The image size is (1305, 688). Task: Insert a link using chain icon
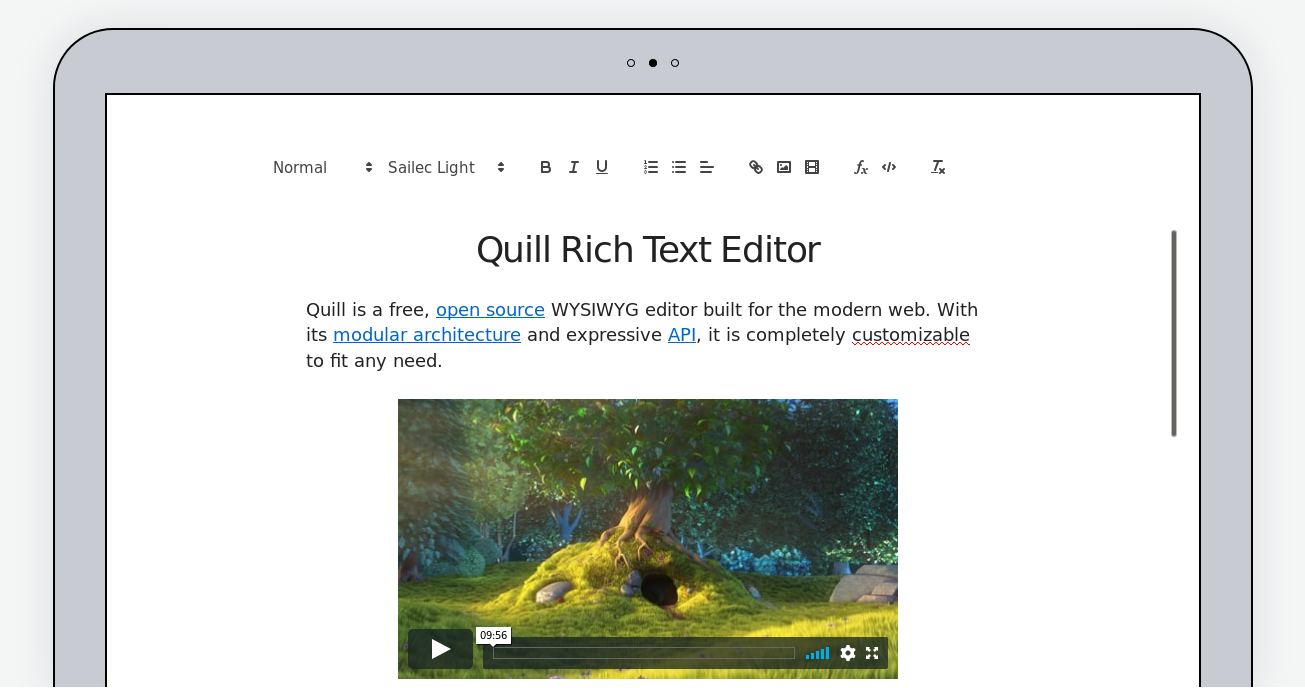coord(756,167)
